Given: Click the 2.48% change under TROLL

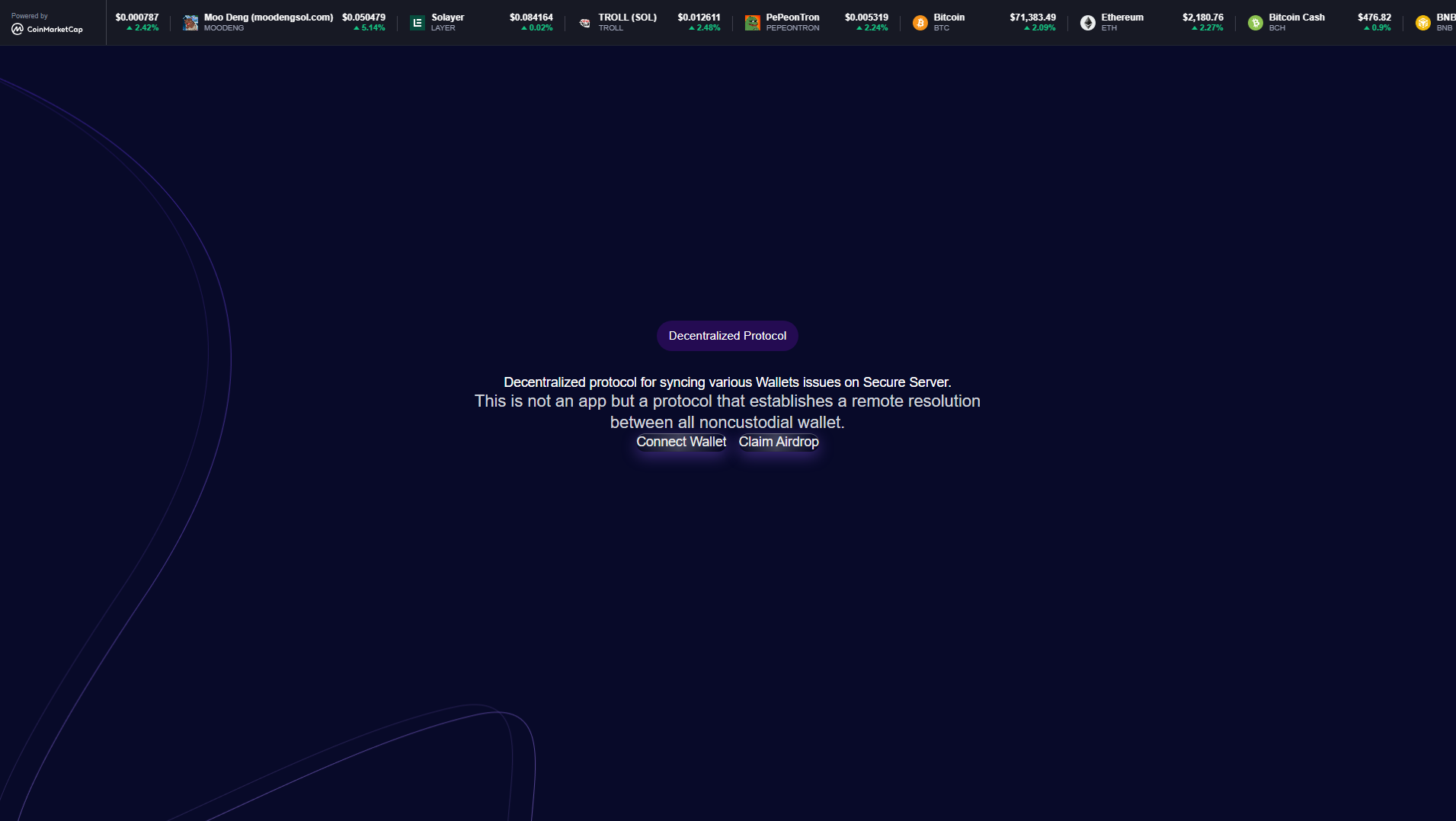Looking at the screenshot, I should [x=705, y=28].
